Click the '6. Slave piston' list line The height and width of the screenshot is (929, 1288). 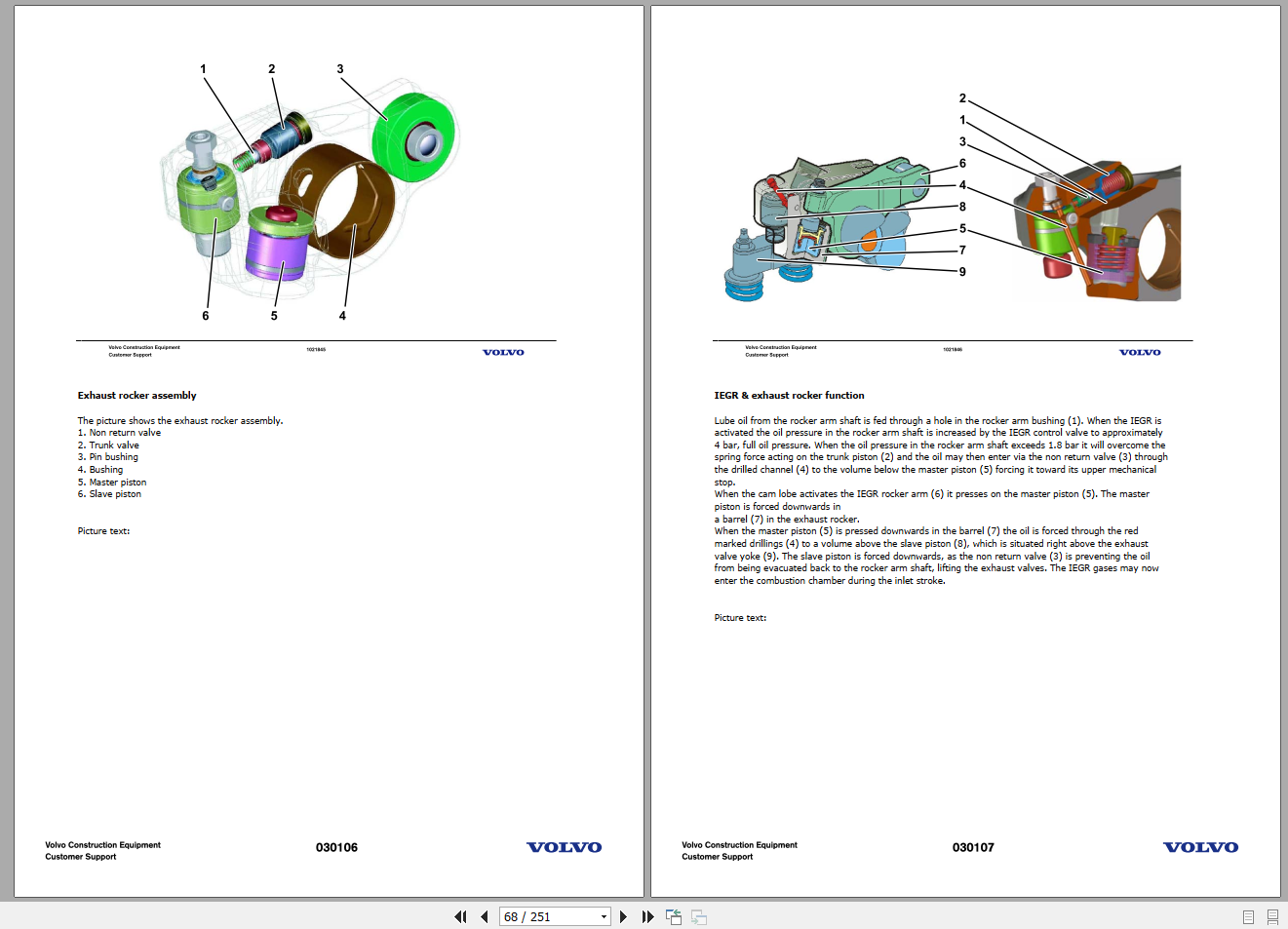[x=109, y=494]
